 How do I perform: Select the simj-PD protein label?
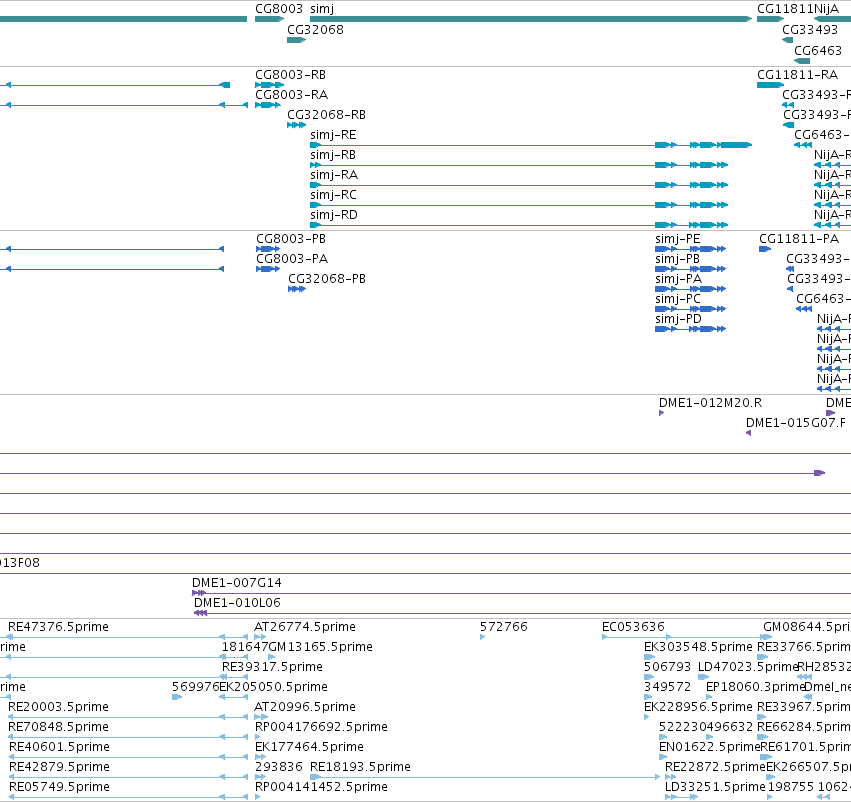pyautogui.click(x=678, y=320)
